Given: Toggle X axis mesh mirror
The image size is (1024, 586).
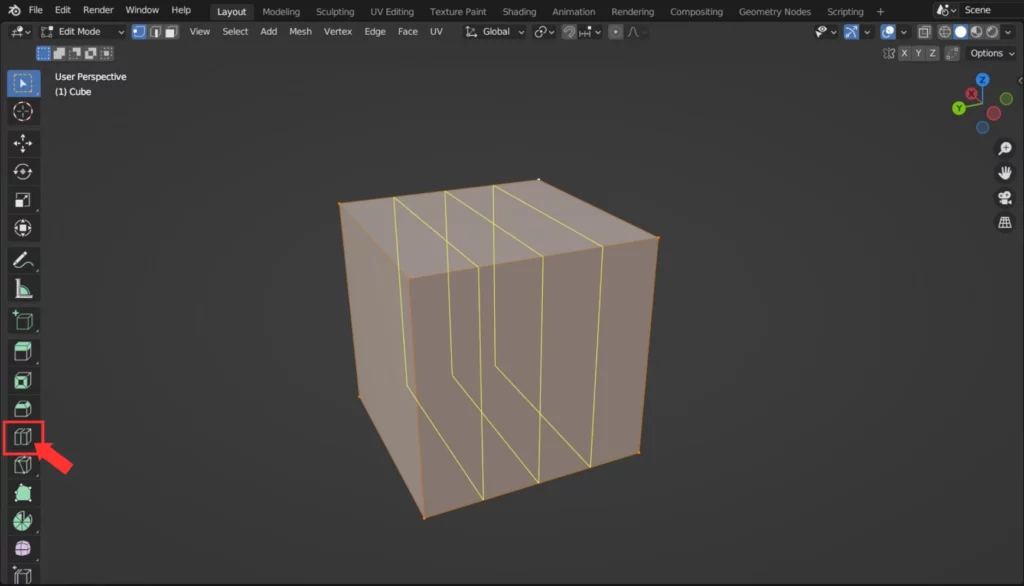Looking at the screenshot, I should click(904, 54).
